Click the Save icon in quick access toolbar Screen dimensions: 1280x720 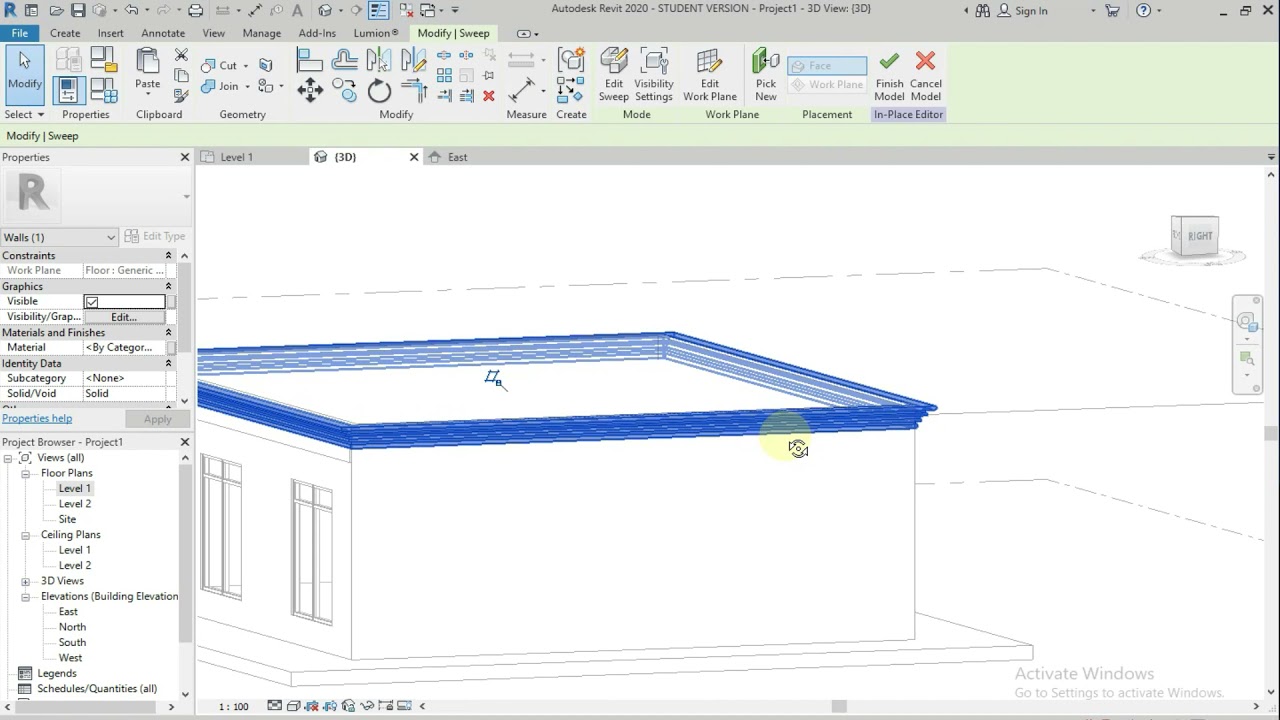point(78,10)
